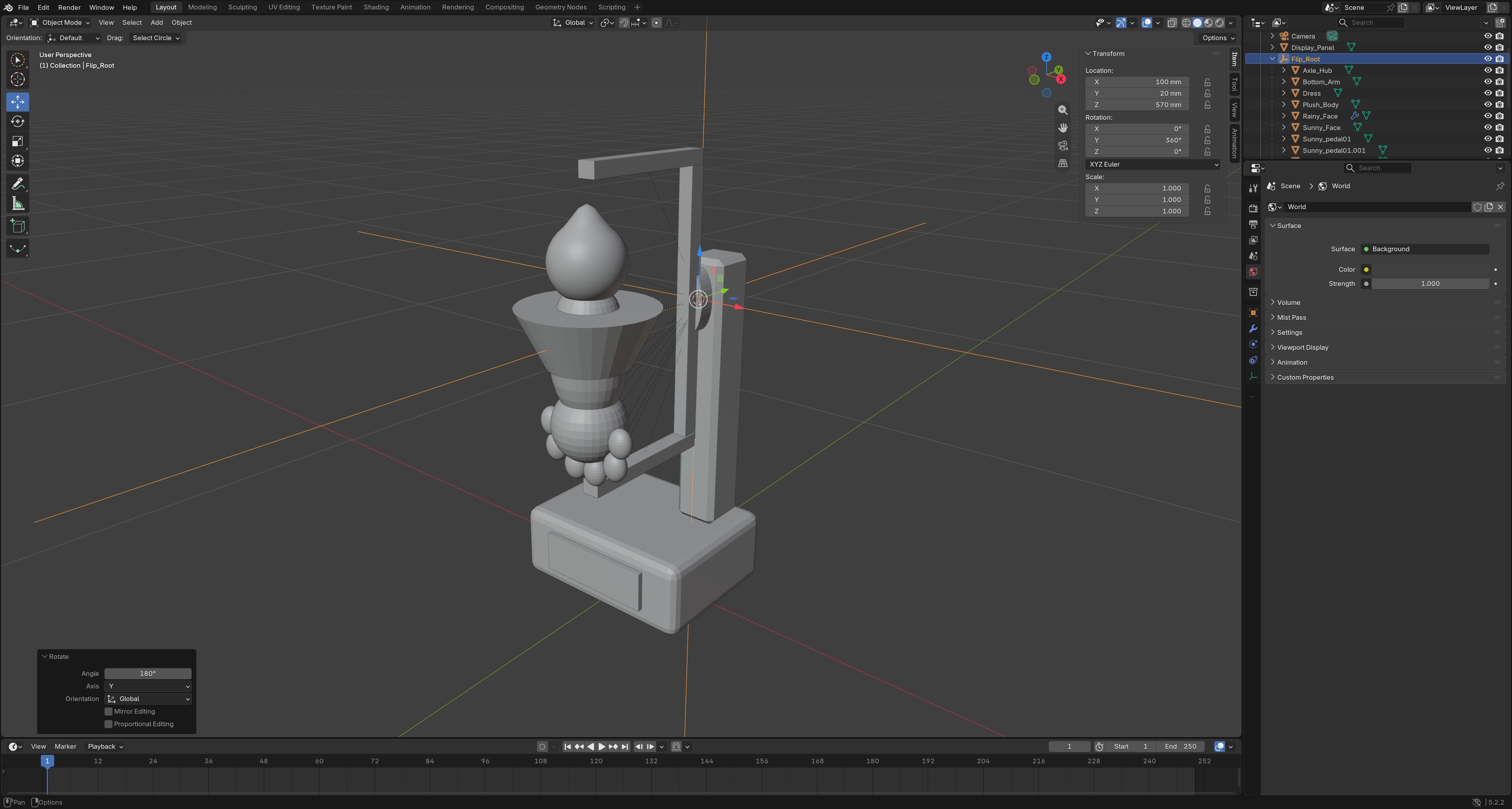Open the Object properties tab icon
1512x809 pixels.
click(x=1253, y=313)
